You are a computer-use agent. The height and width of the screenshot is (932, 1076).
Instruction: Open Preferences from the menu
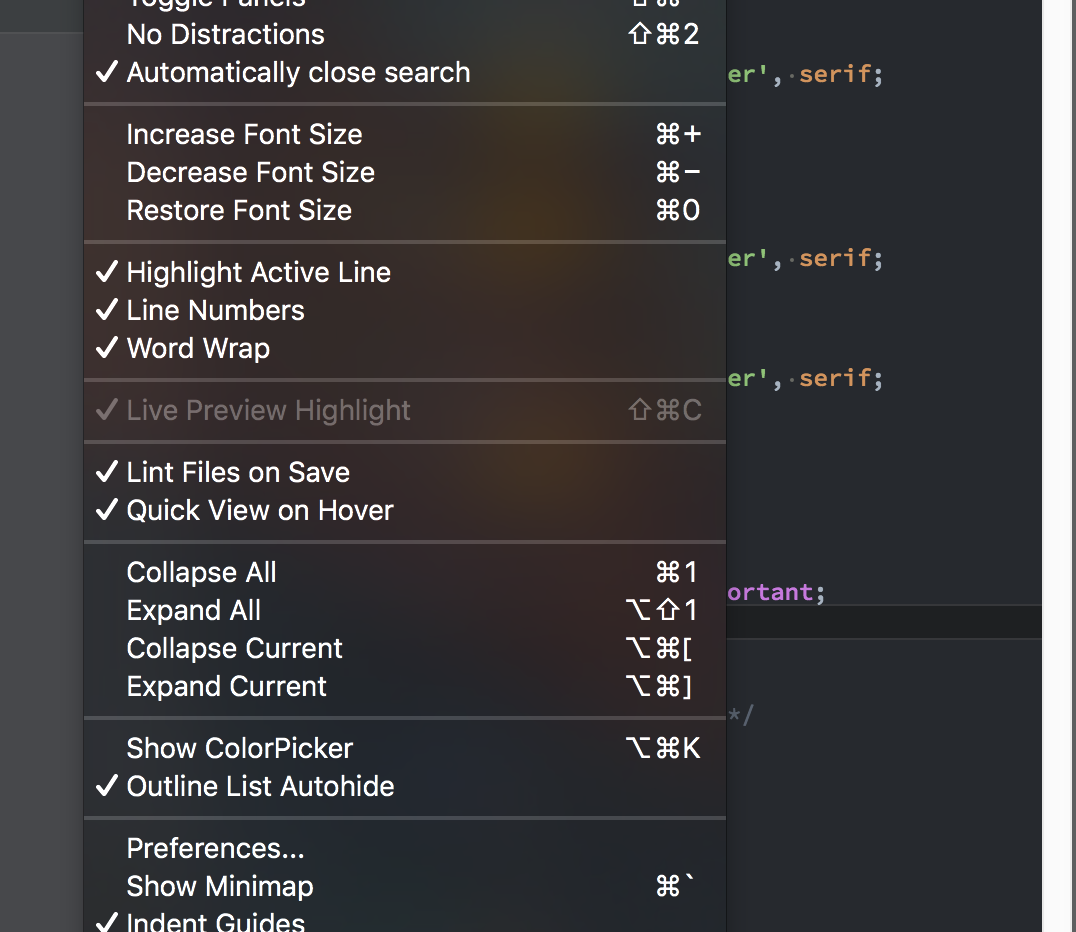(215, 848)
